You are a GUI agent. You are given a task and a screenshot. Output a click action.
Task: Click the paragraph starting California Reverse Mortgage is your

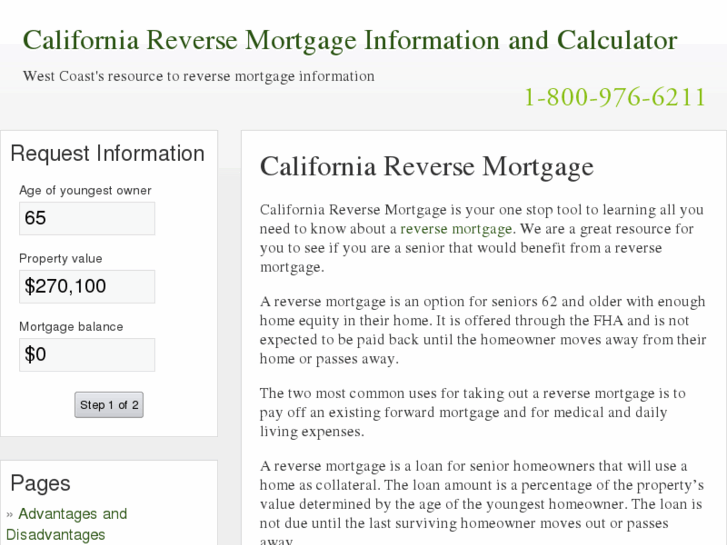click(x=480, y=239)
